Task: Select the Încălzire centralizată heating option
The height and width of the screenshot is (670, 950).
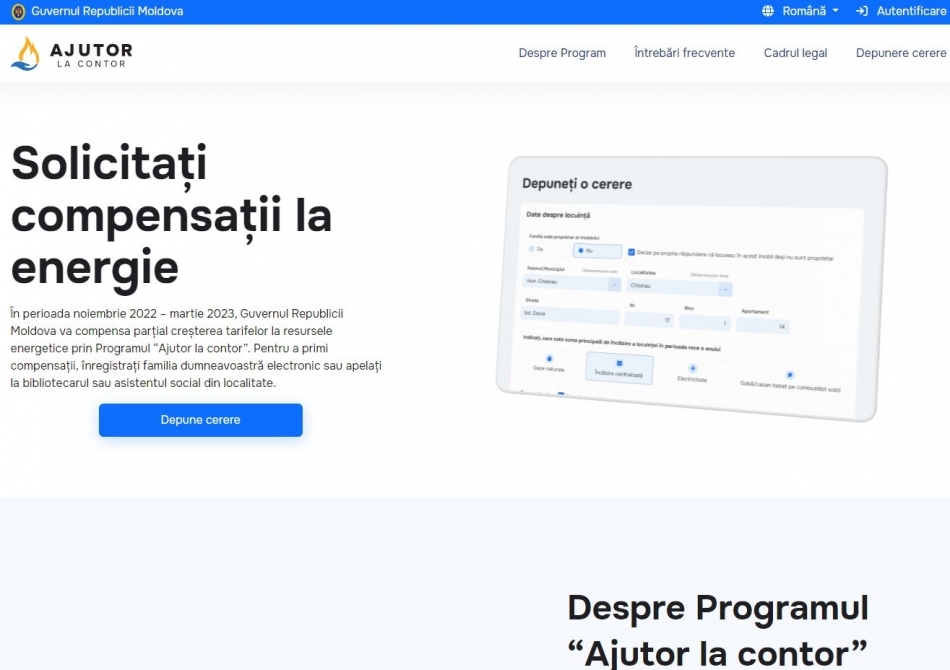Action: [619, 366]
